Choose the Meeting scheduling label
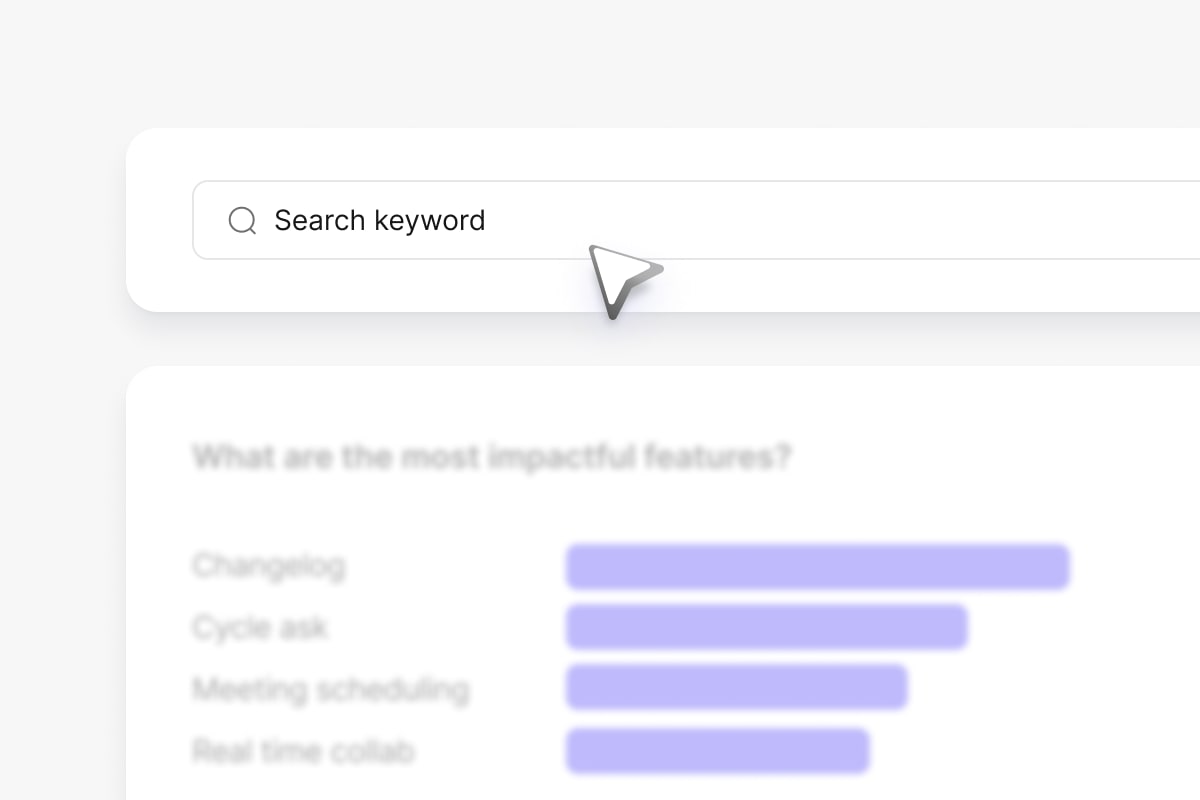Screen dimensions: 1200x800 point(331,689)
